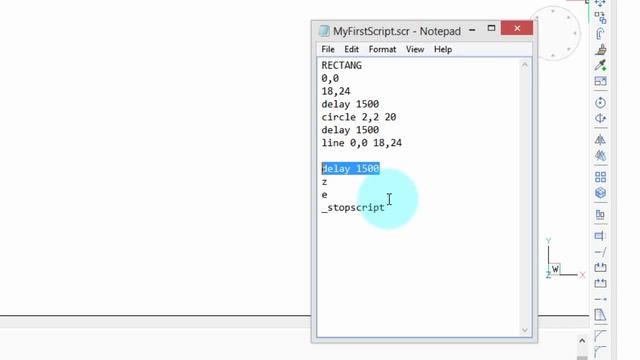Select the Mirror 3D tool
The width and height of the screenshot is (640, 360).
point(600,156)
